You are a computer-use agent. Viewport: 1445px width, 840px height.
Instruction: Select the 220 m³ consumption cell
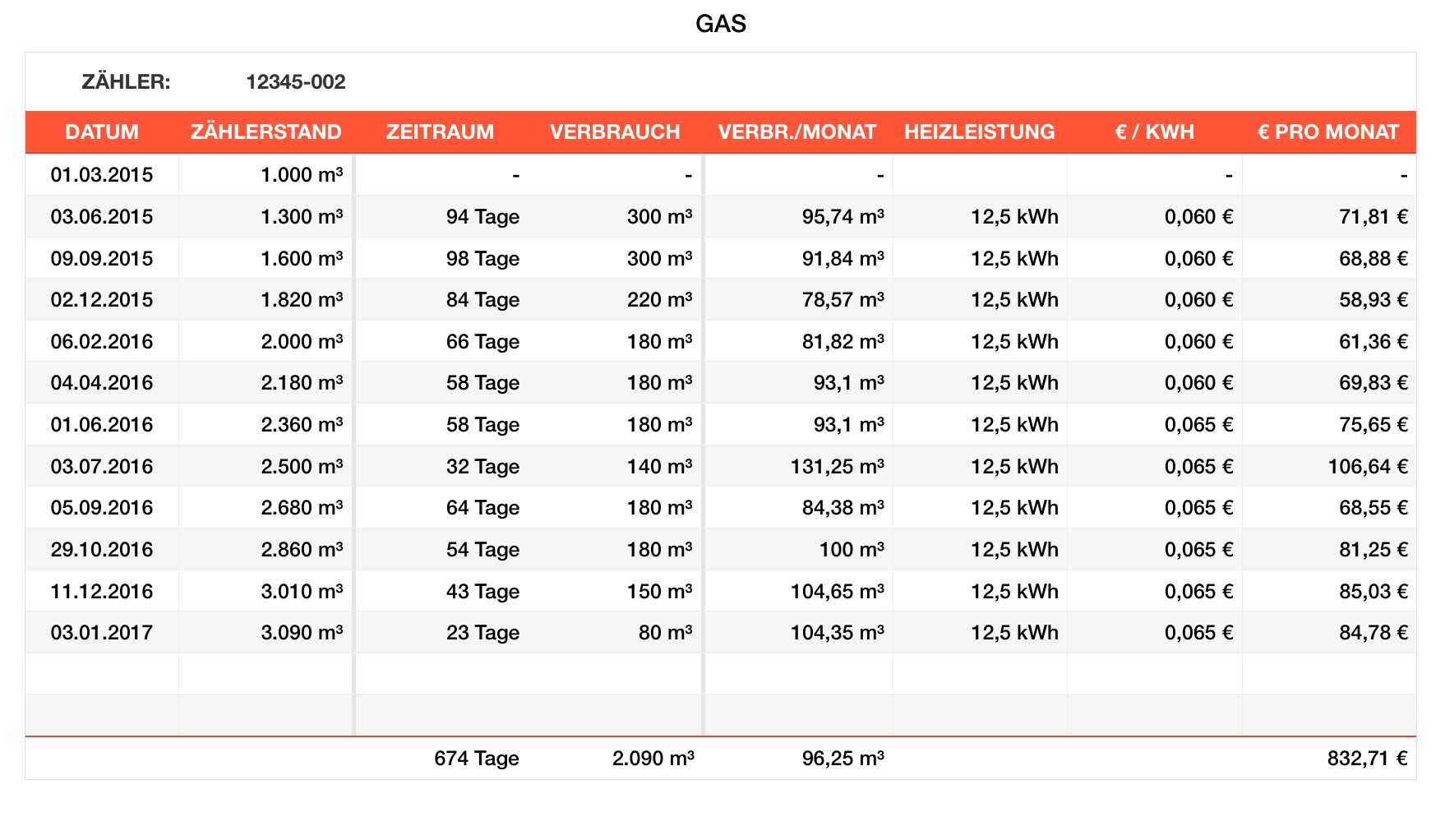pyautogui.click(x=659, y=300)
